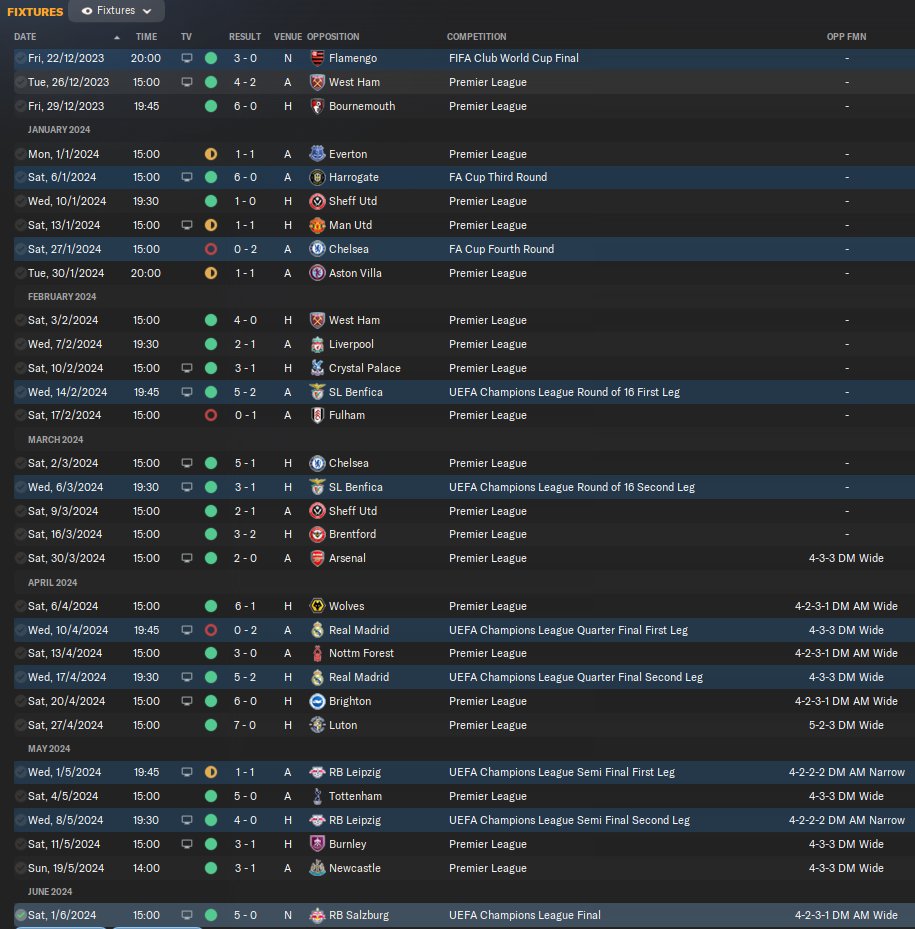Click the 7 - 0 result against Luton

click(245, 725)
